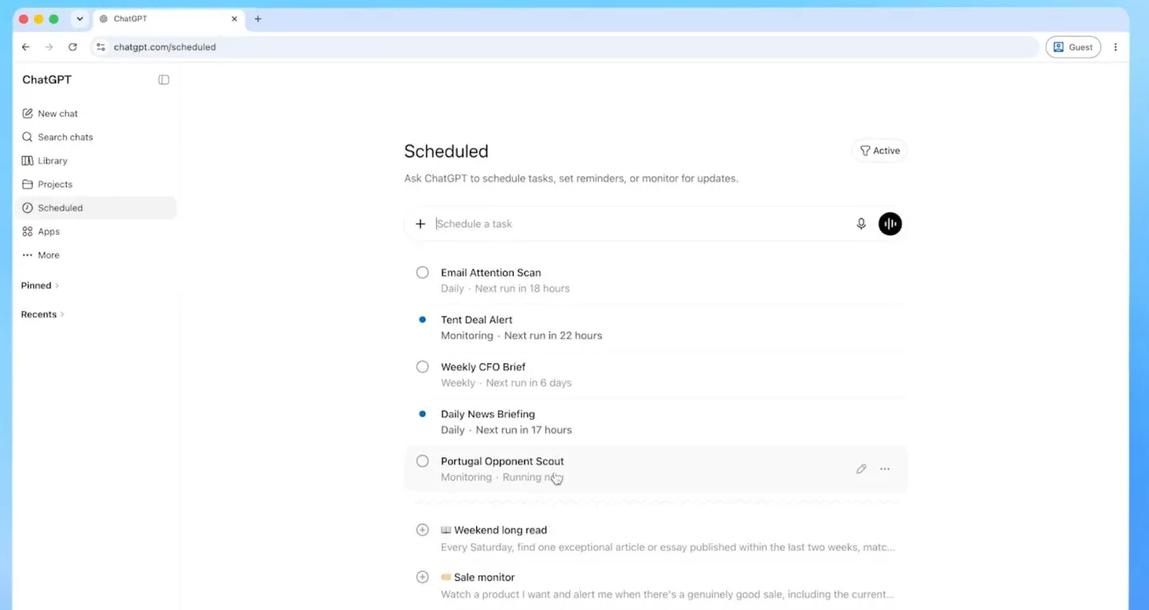This screenshot has width=1149, height=610.
Task: Start voice mode with waveform button
Action: [890, 224]
